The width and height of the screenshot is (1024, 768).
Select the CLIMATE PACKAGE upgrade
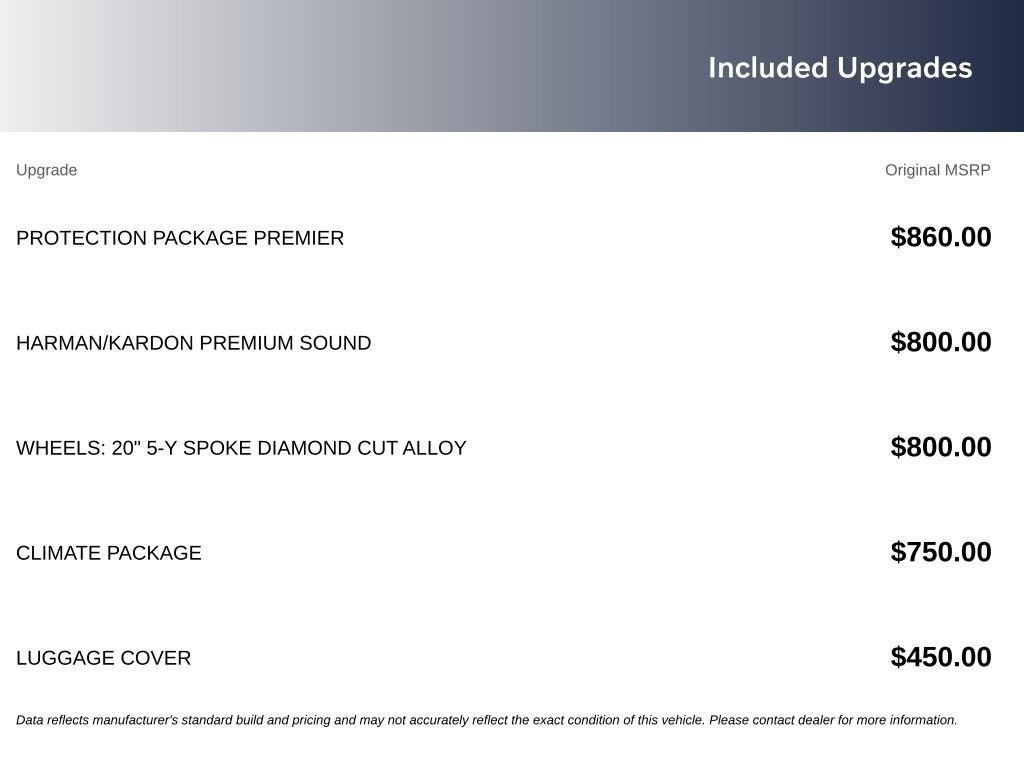point(108,553)
